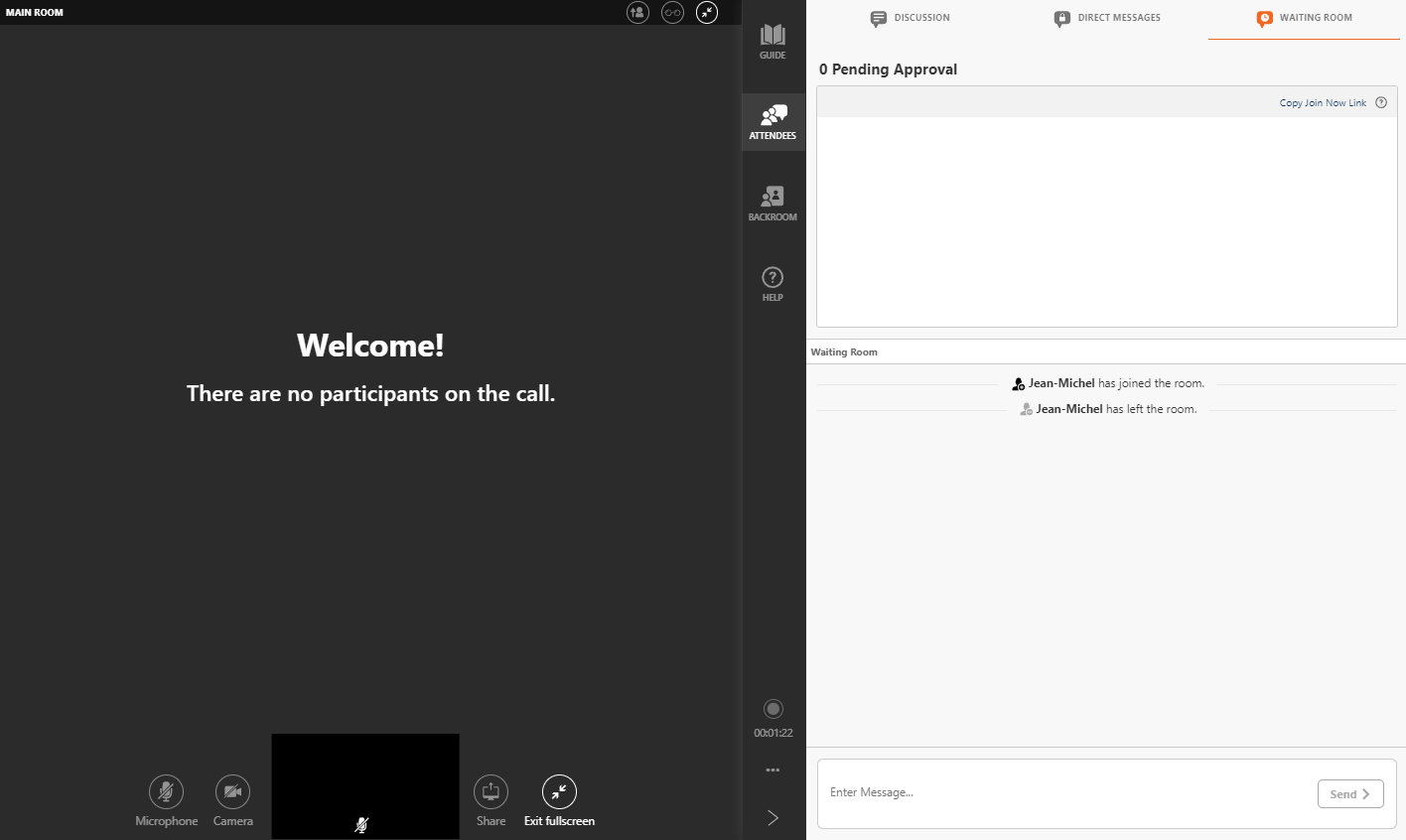Click the glasses observer view icon
Viewport: 1406px width, 840px height.
click(x=672, y=13)
